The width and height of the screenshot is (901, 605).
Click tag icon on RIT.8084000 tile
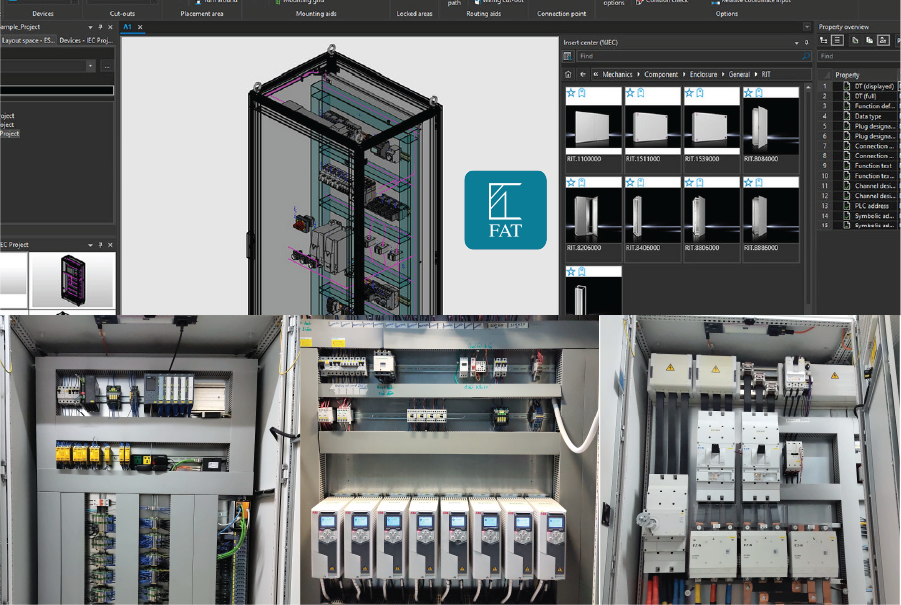(x=759, y=93)
